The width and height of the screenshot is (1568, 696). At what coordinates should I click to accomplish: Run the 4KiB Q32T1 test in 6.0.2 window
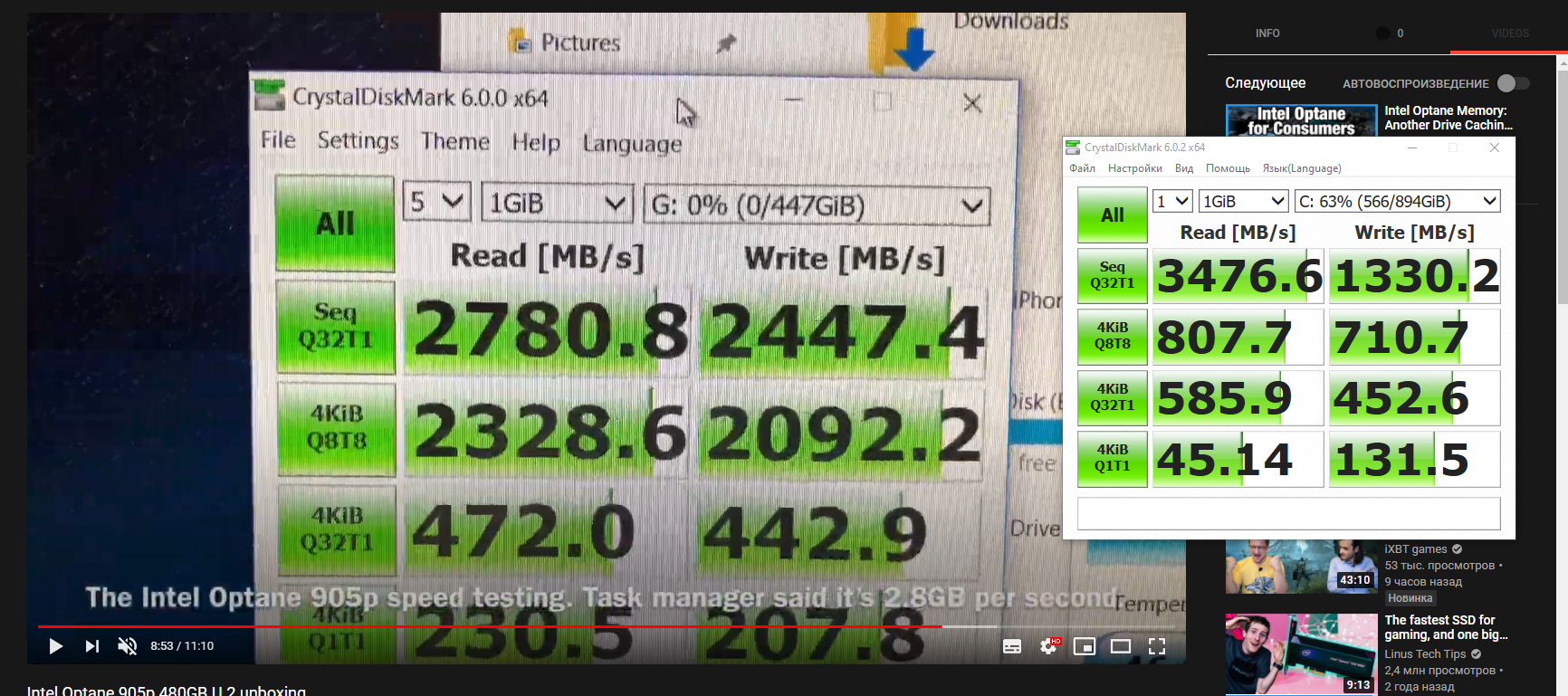[1113, 397]
